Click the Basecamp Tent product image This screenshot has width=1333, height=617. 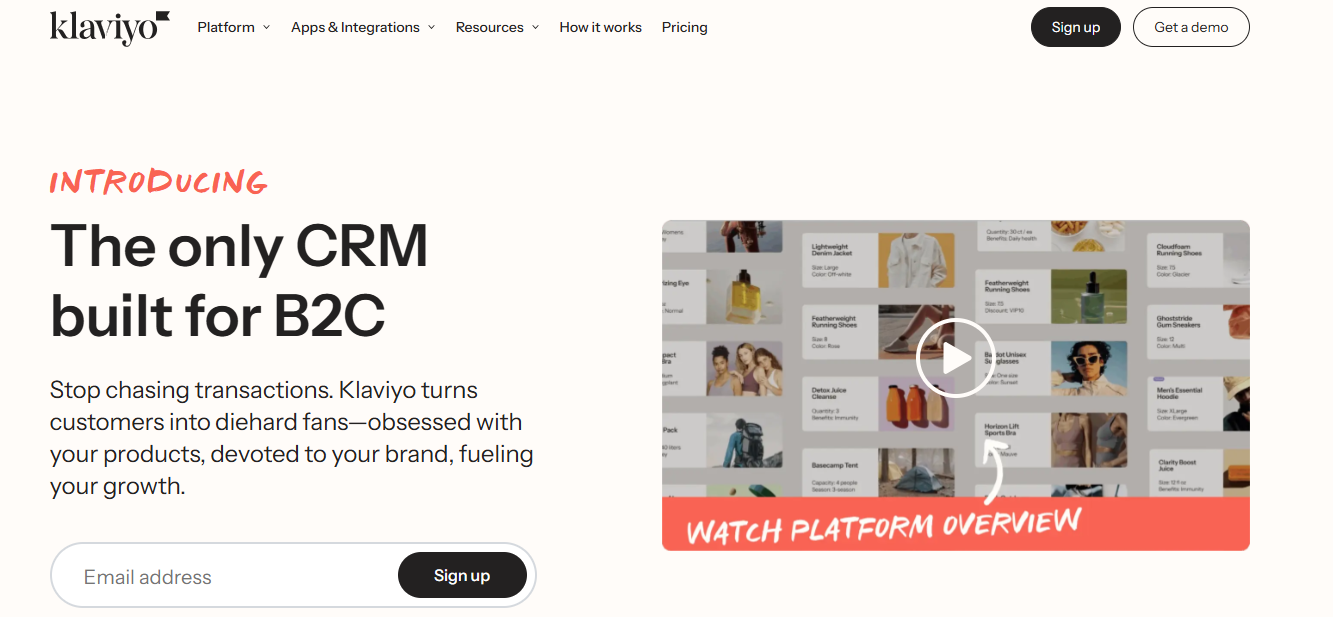916,473
